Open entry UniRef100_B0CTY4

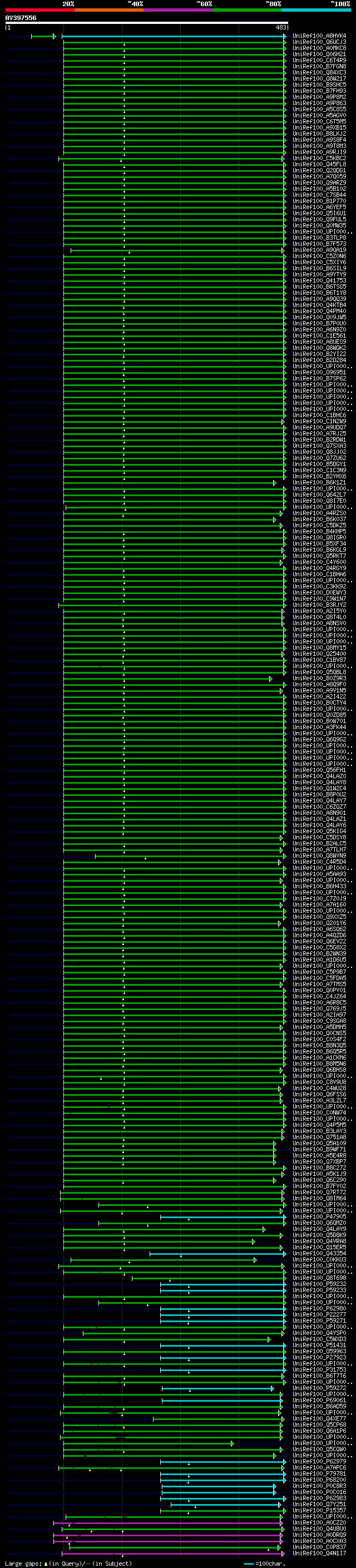click(x=319, y=703)
